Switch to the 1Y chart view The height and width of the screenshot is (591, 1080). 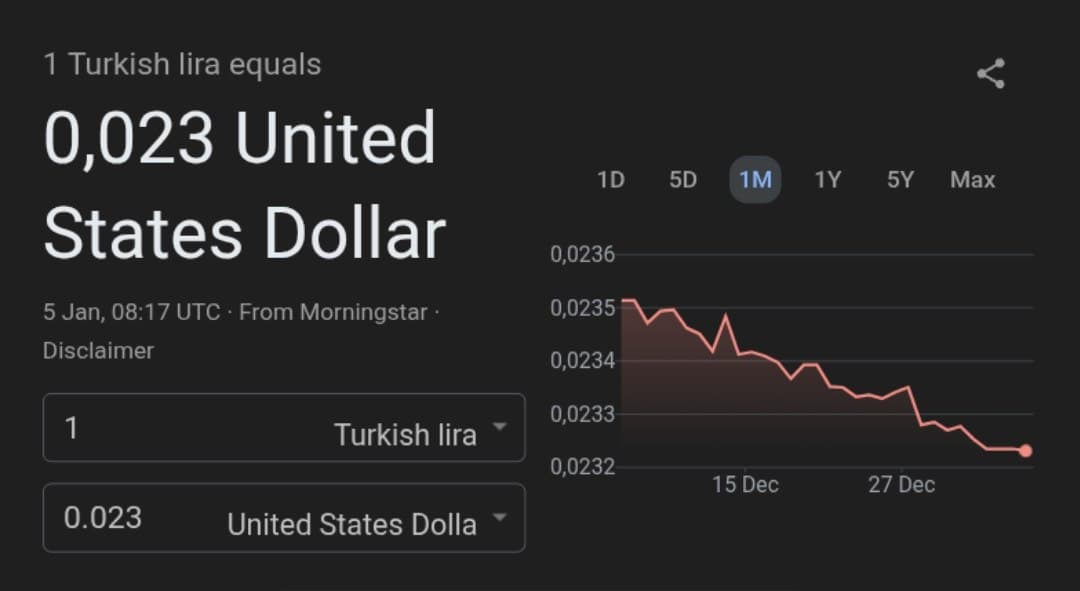(827, 179)
